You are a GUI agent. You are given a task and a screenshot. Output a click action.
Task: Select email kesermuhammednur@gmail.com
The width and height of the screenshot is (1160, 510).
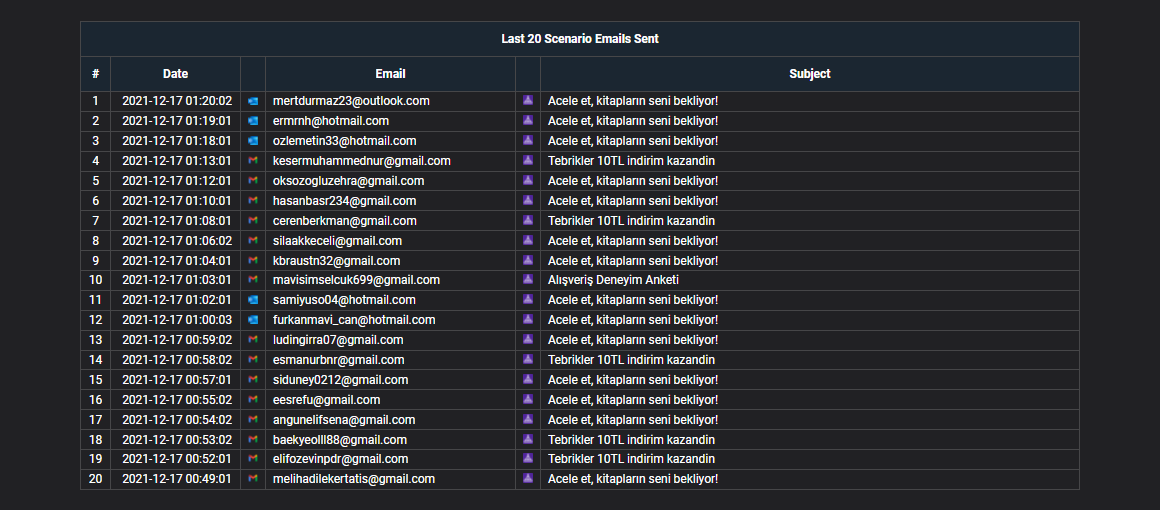point(362,161)
